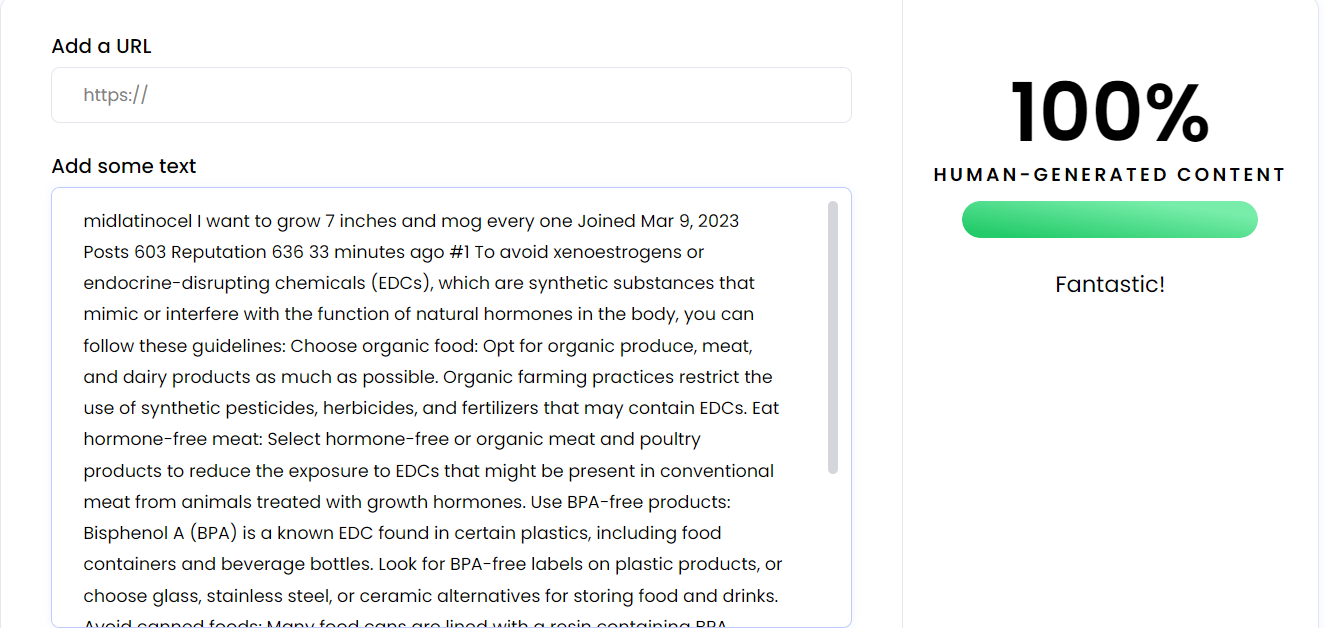Click "hormone-free meat:" at a line start
This screenshot has height=628, width=1327.
pyautogui.click(x=172, y=439)
